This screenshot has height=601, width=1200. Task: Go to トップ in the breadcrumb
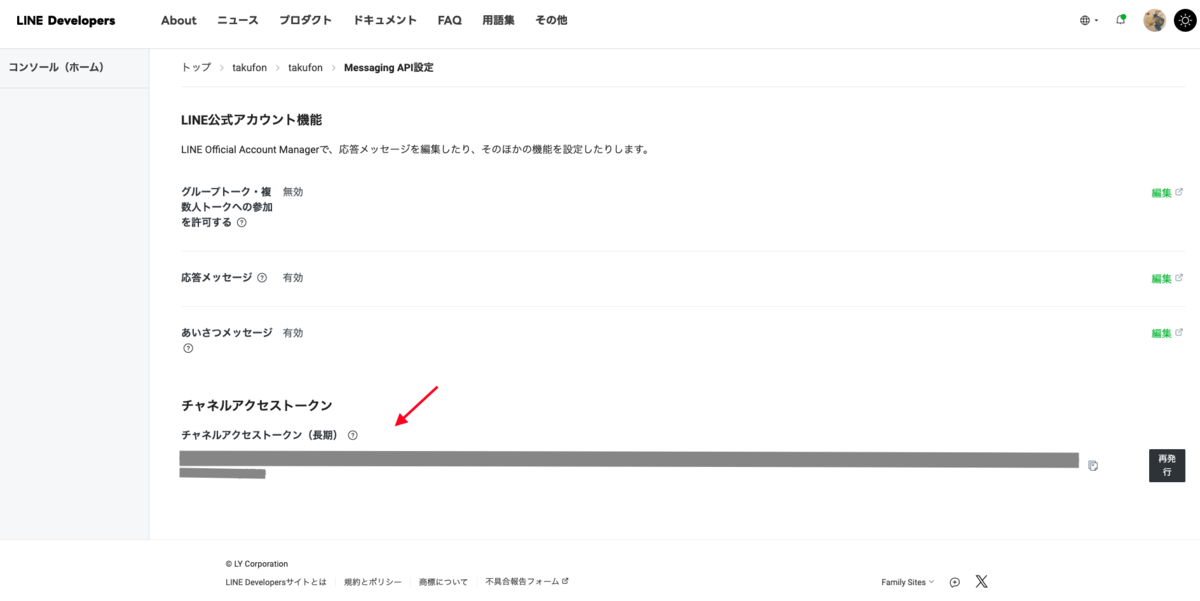click(x=196, y=67)
